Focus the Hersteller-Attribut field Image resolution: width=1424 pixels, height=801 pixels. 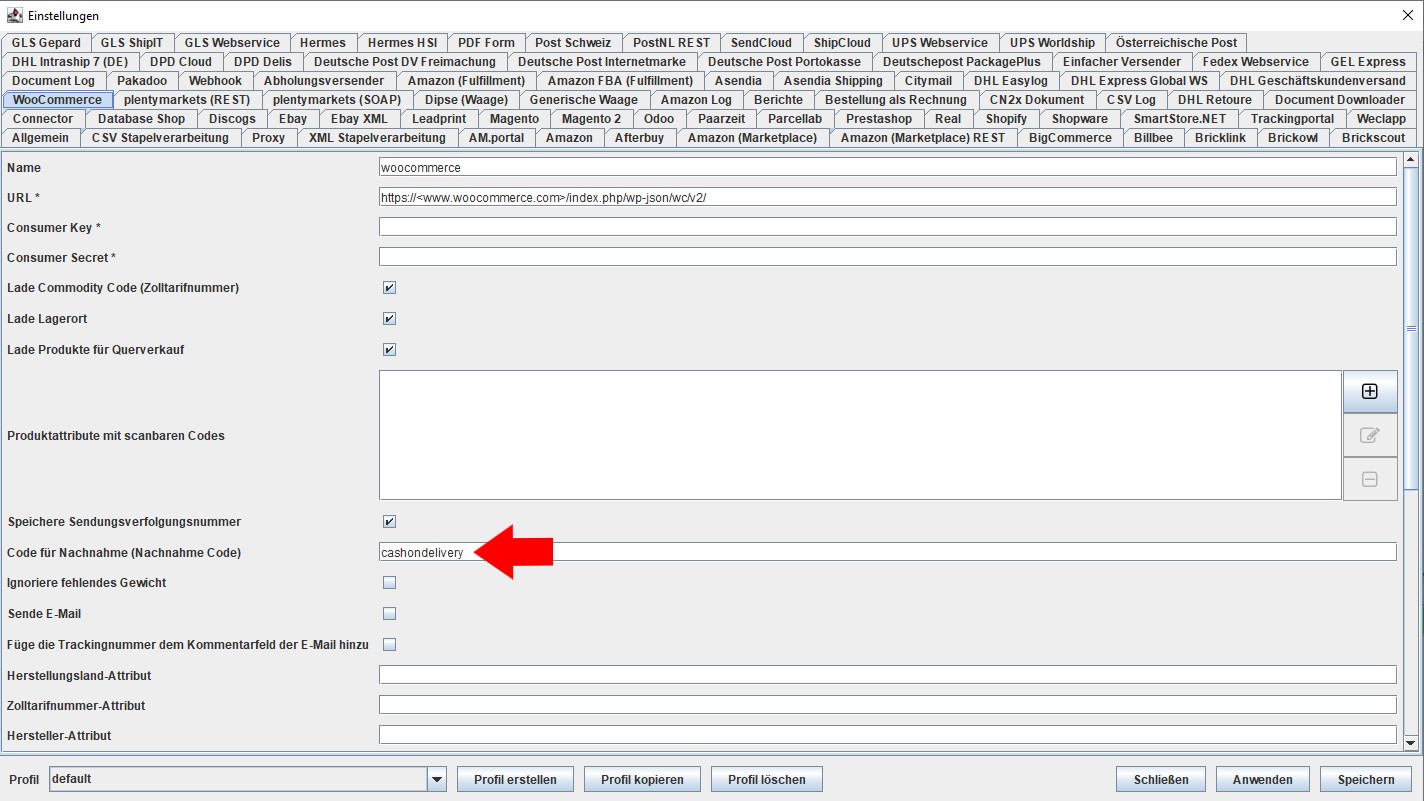point(887,735)
